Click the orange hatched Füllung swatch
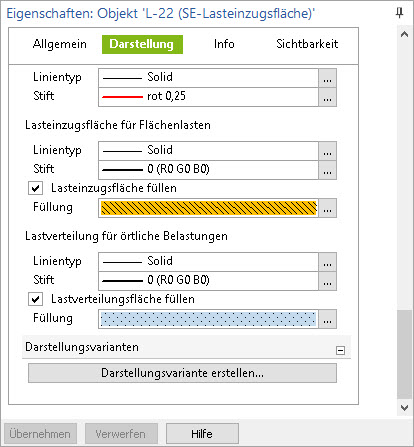 tap(208, 208)
